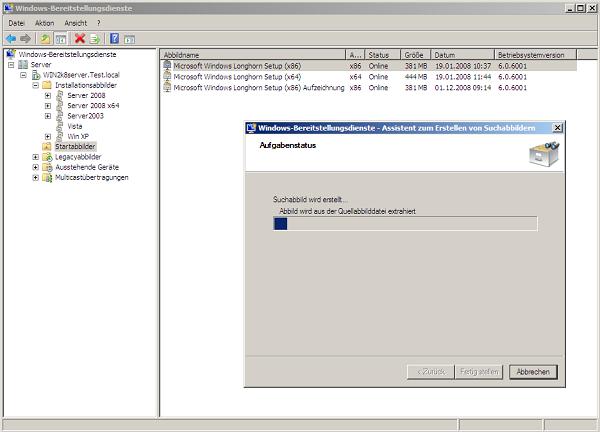Viewport: 600px width, 432px height.
Task: Sort list by Größe column header
Action: [x=416, y=55]
